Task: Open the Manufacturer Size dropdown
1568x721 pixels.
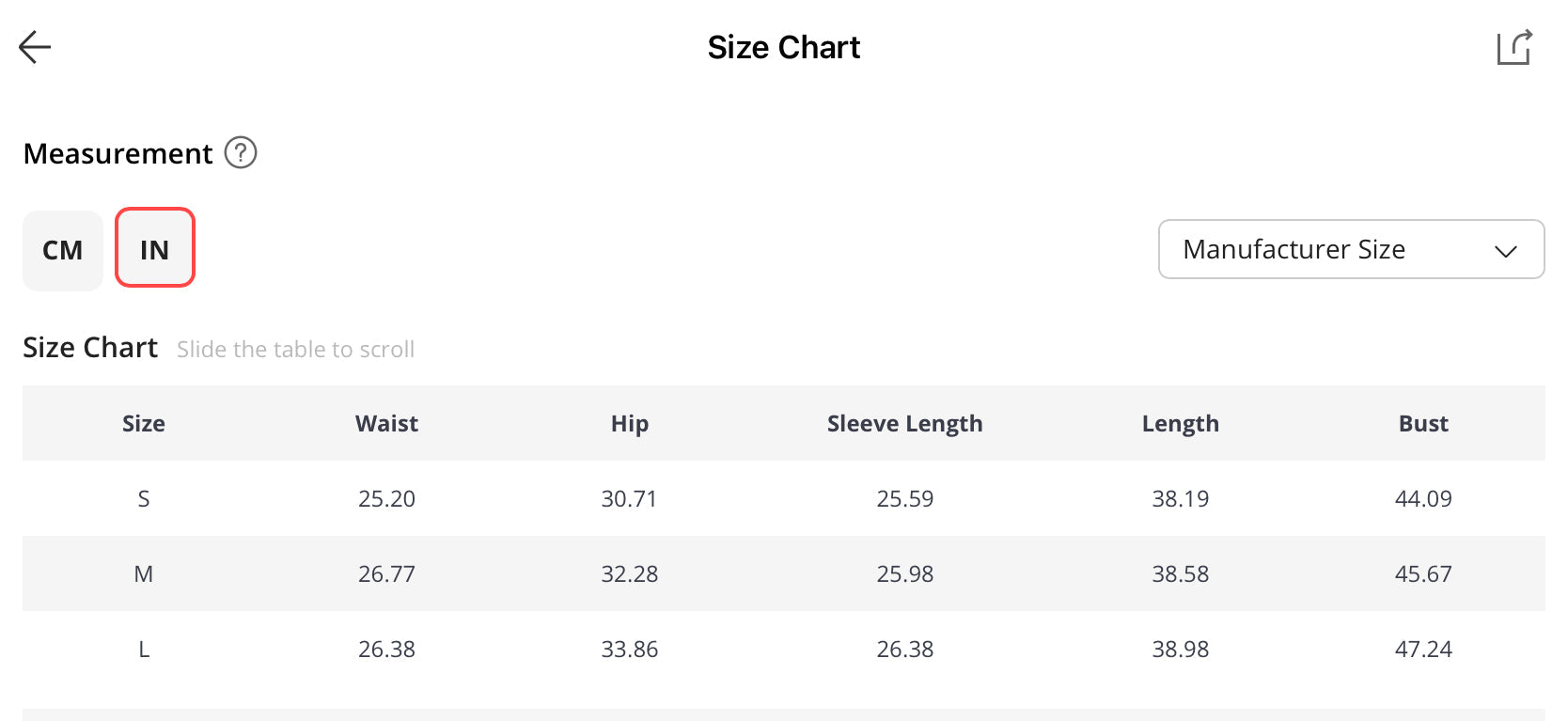Action: click(x=1351, y=249)
